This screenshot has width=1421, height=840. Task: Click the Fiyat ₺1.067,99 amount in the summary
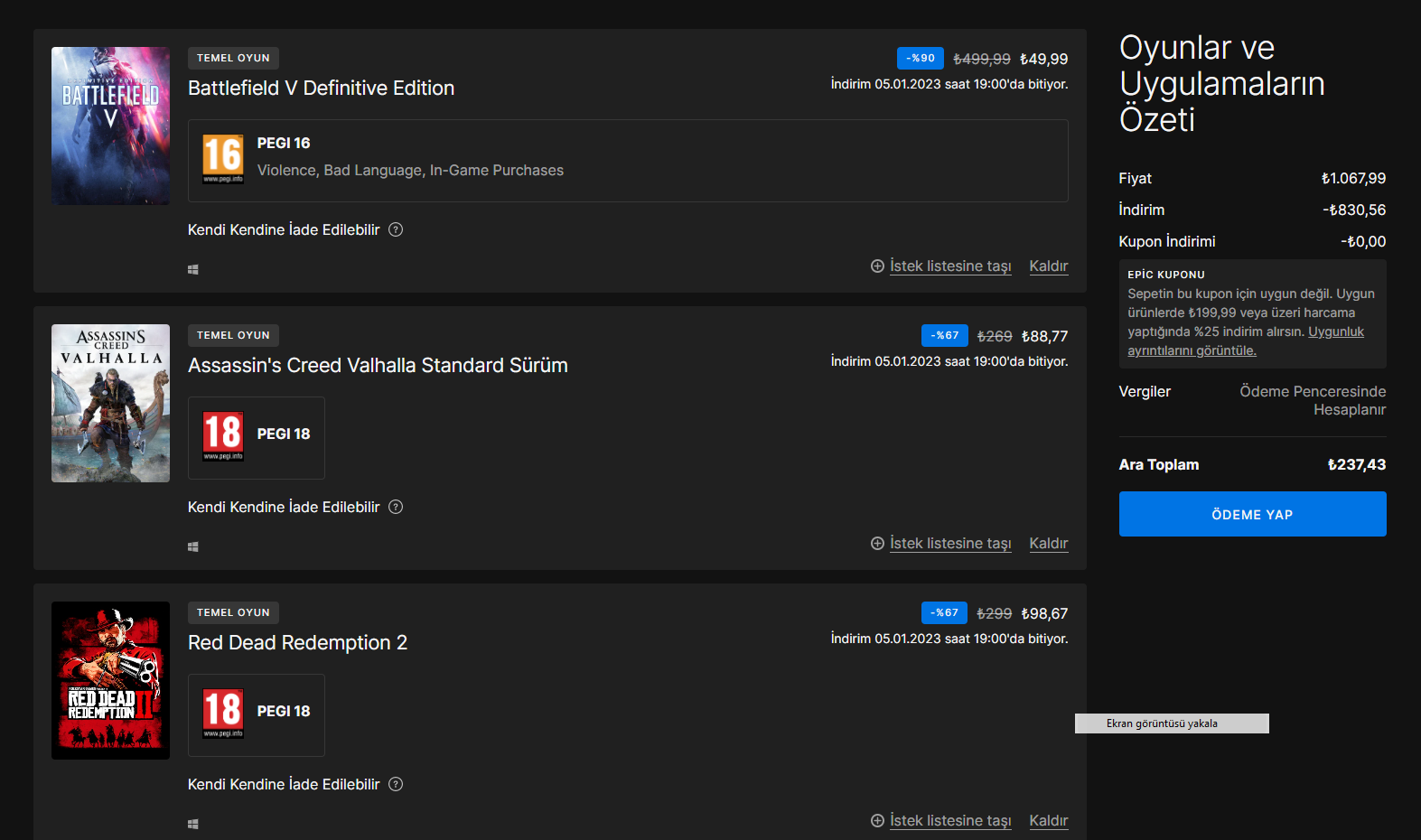pos(1353,178)
